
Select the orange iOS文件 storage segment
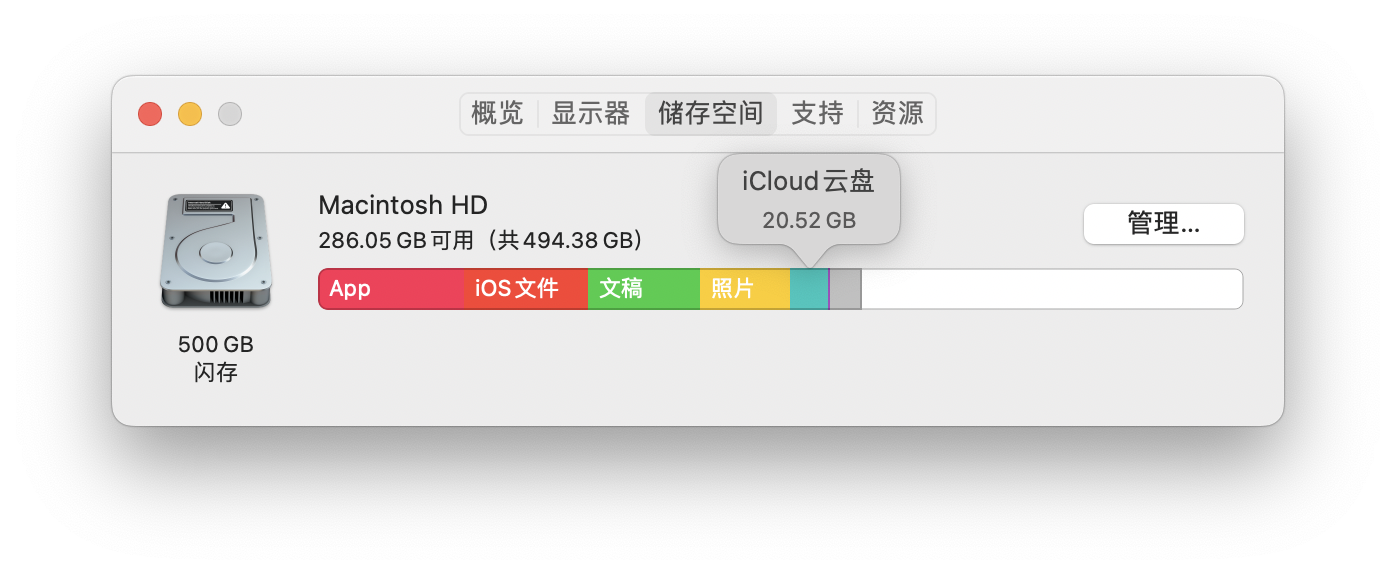(x=525, y=289)
